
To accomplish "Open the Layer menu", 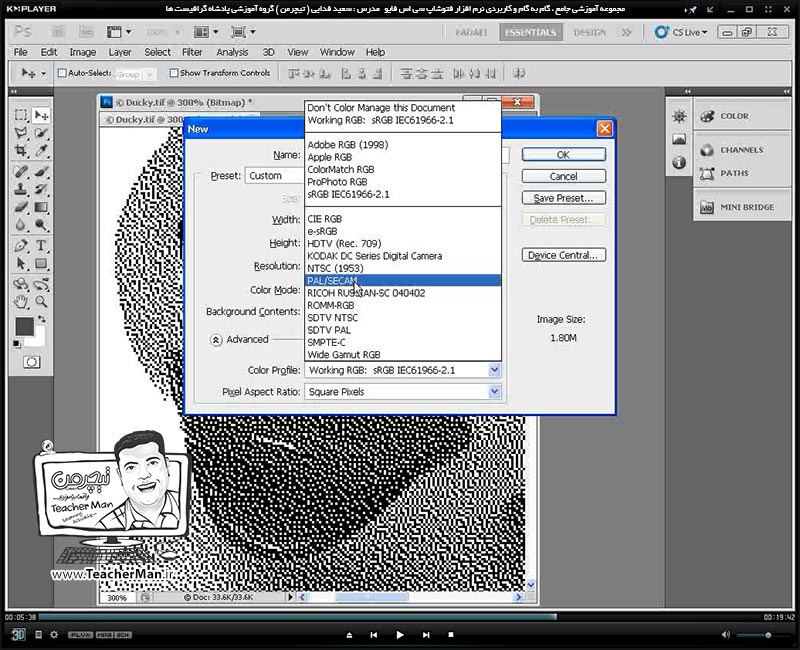I will tap(120, 52).
